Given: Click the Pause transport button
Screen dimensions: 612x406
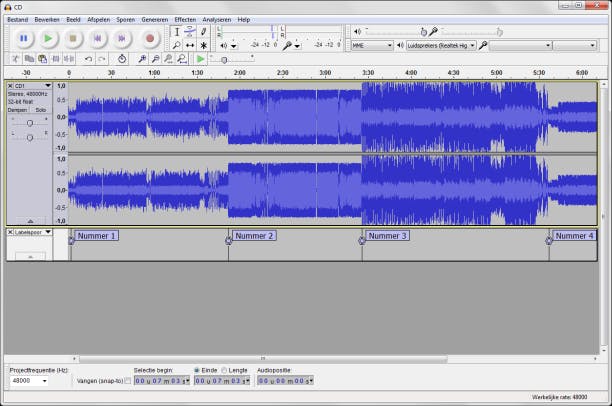Looking at the screenshot, I should [x=24, y=38].
